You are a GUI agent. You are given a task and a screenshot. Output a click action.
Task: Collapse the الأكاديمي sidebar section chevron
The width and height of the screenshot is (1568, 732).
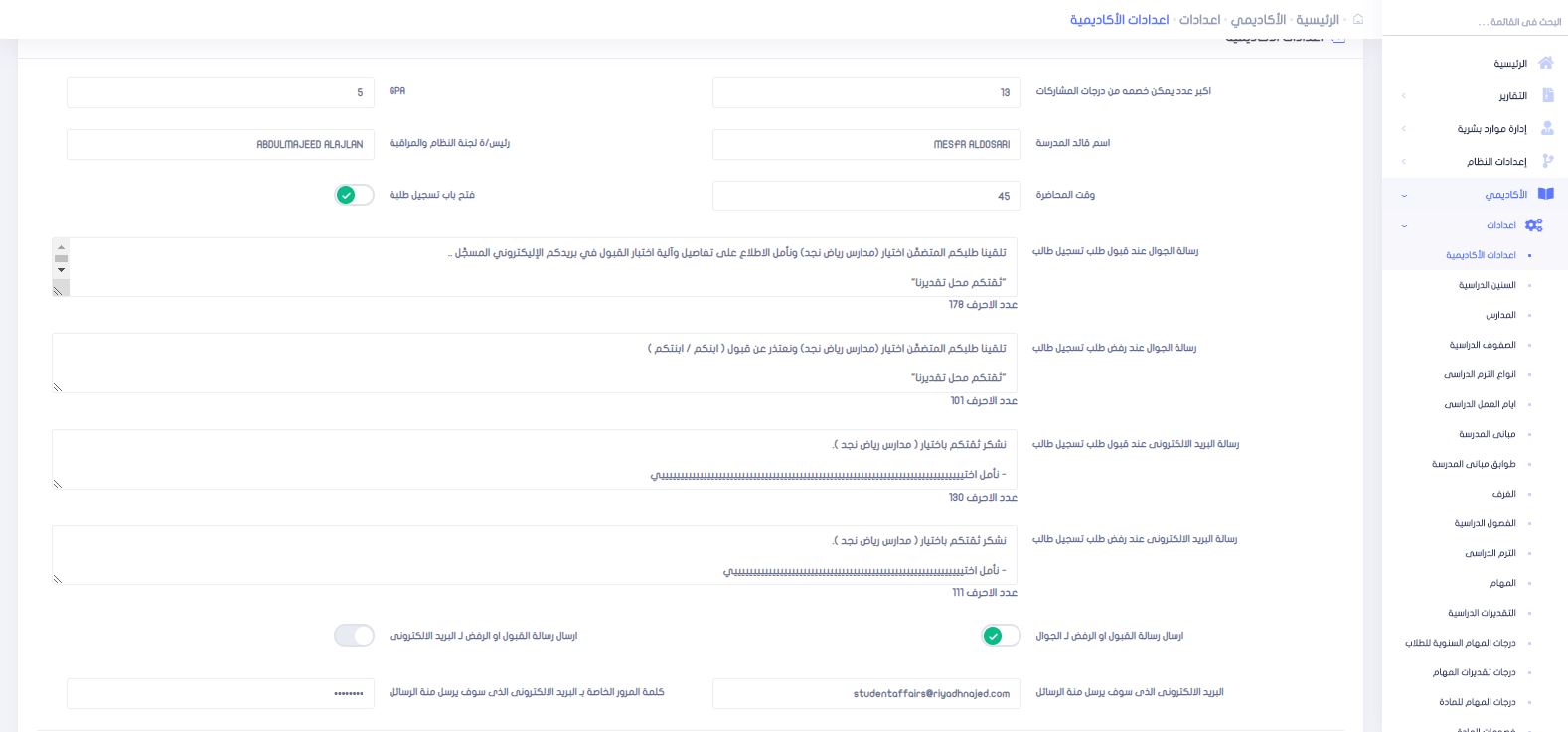(1403, 195)
